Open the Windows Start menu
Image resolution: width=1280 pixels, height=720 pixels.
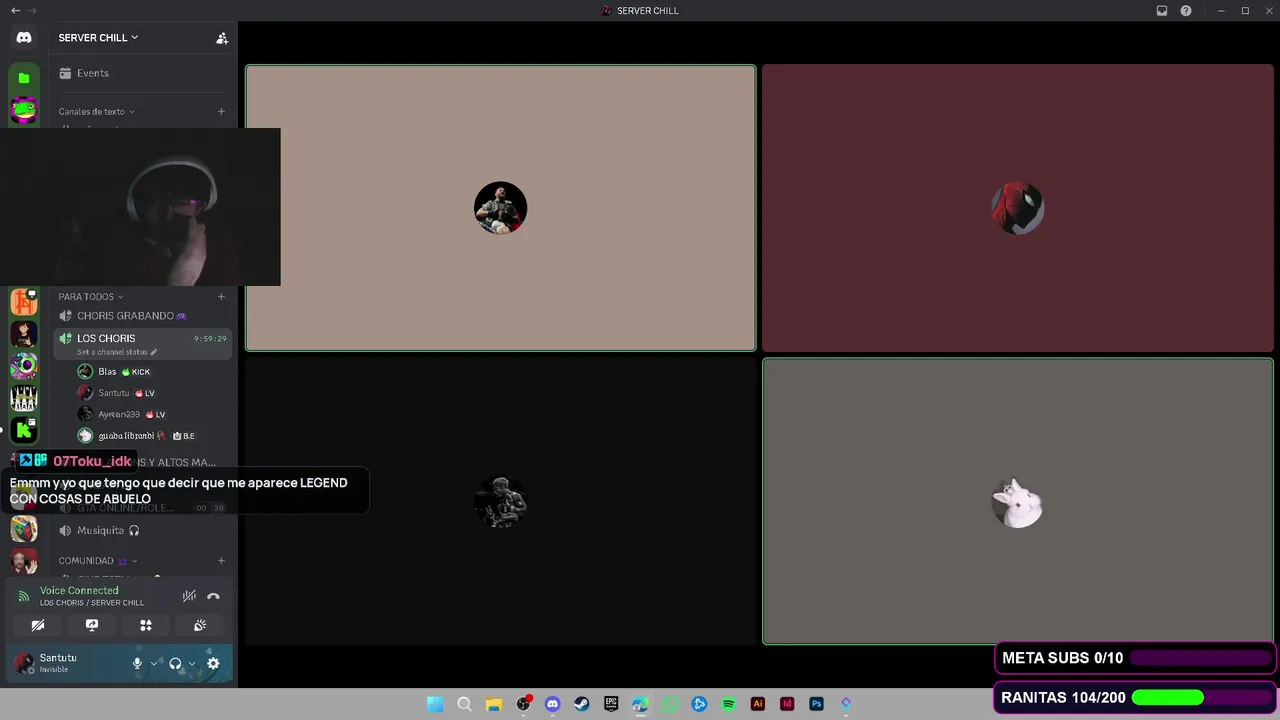click(435, 704)
